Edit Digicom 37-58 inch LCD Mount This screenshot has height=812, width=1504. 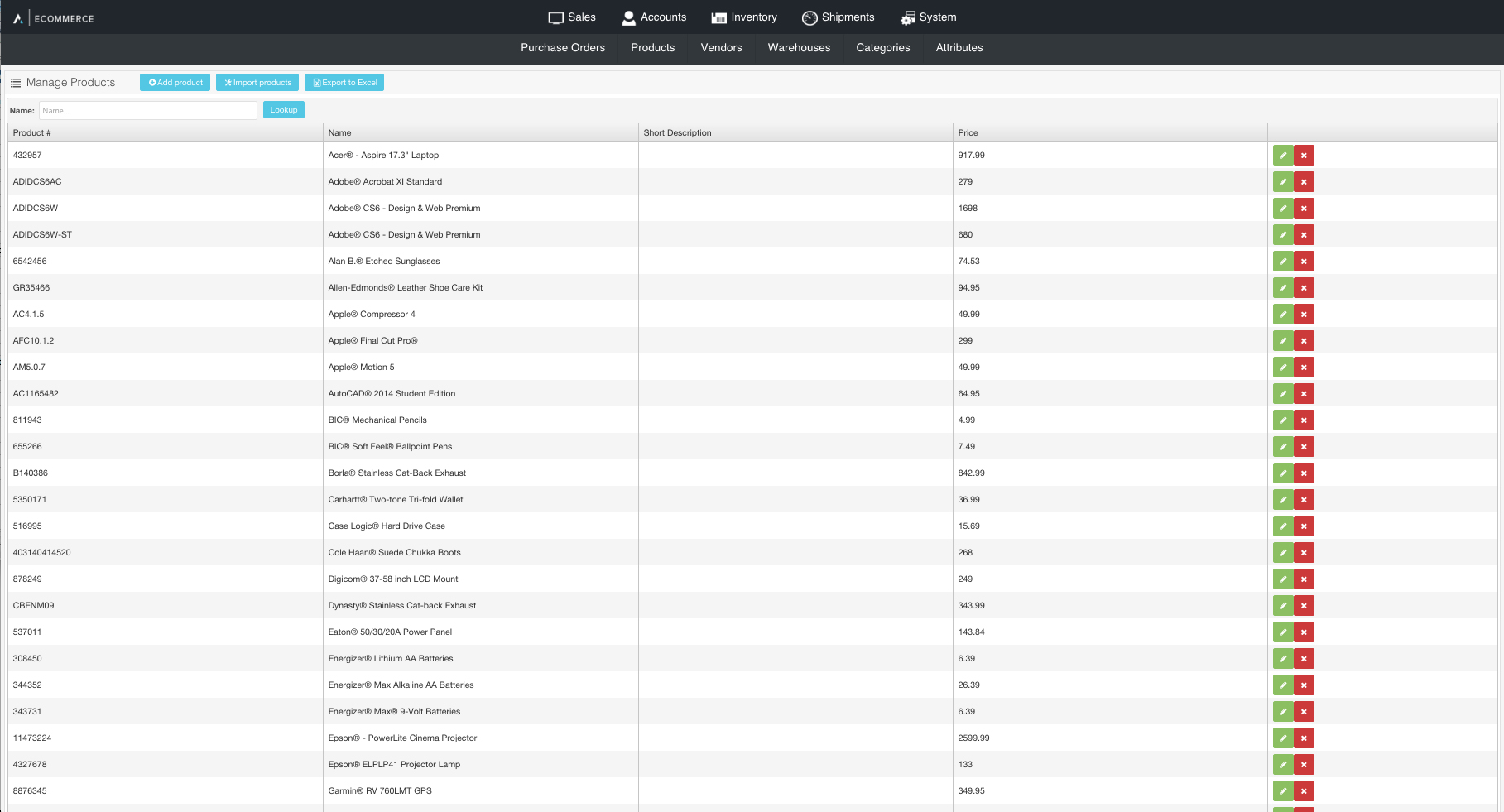[1283, 579]
